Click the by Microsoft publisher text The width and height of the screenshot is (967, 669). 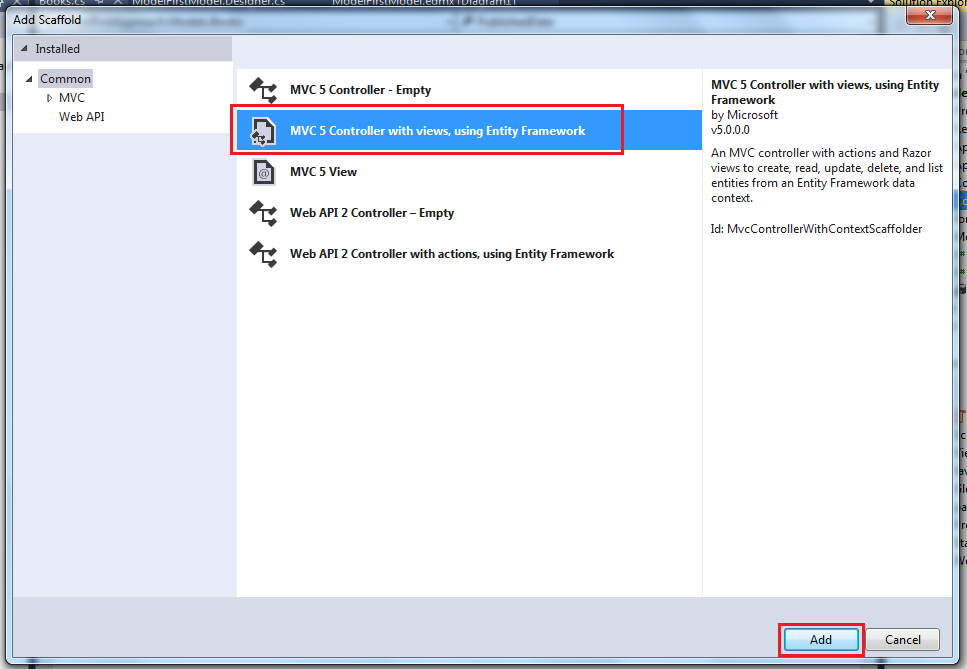(x=744, y=115)
